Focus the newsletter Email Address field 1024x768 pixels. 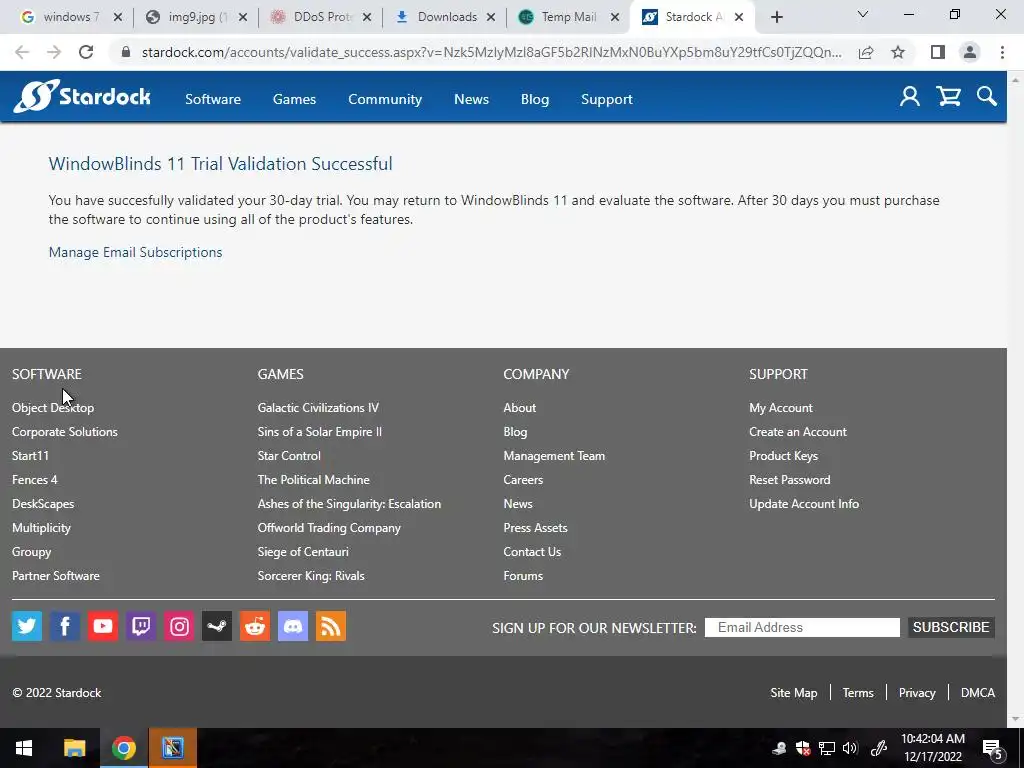pyautogui.click(x=802, y=628)
